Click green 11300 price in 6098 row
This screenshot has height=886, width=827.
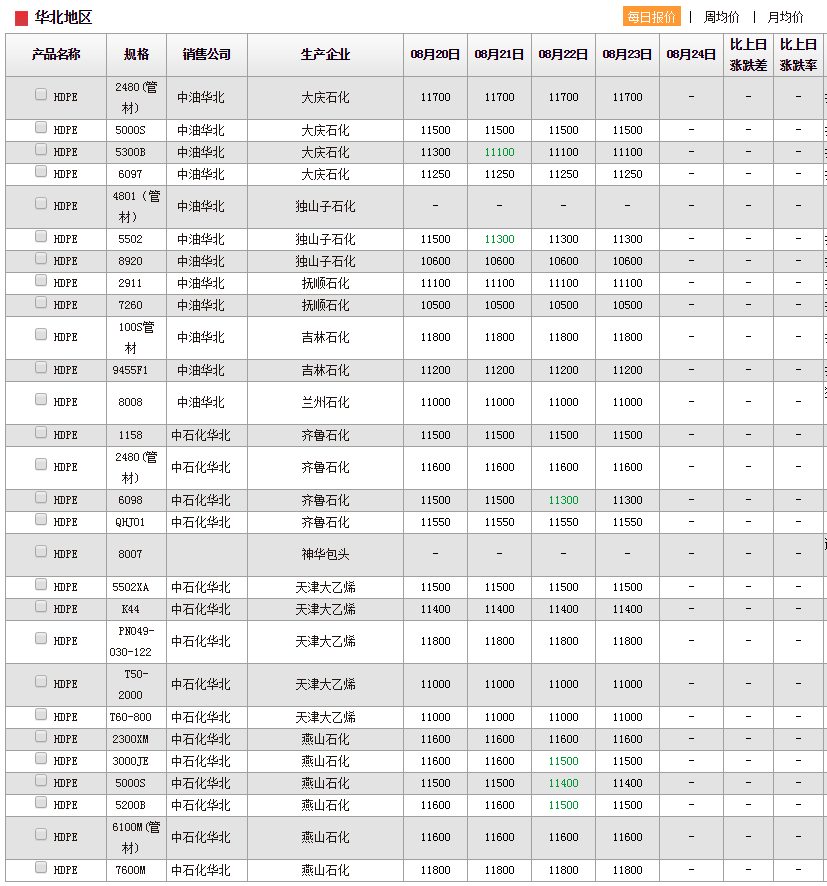563,501
